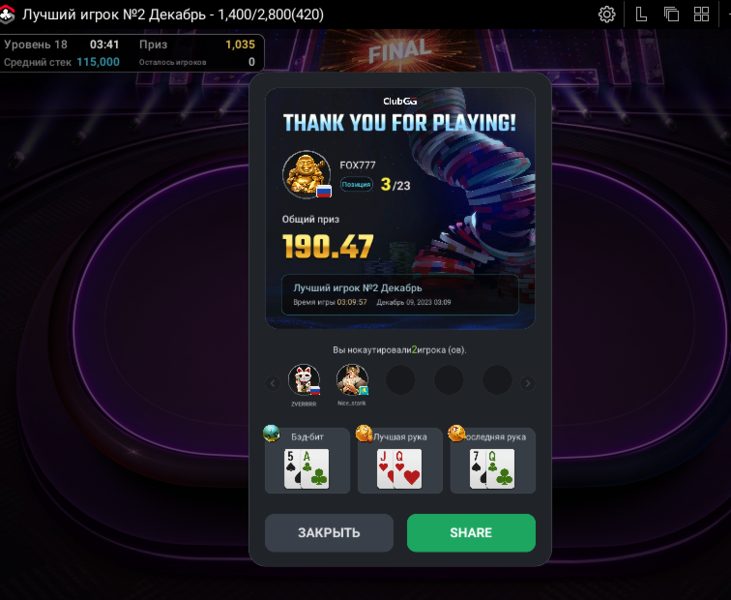This screenshot has height=600, width=731.
Task: Click the Лучшая рука emoji badge
Action: 364,433
